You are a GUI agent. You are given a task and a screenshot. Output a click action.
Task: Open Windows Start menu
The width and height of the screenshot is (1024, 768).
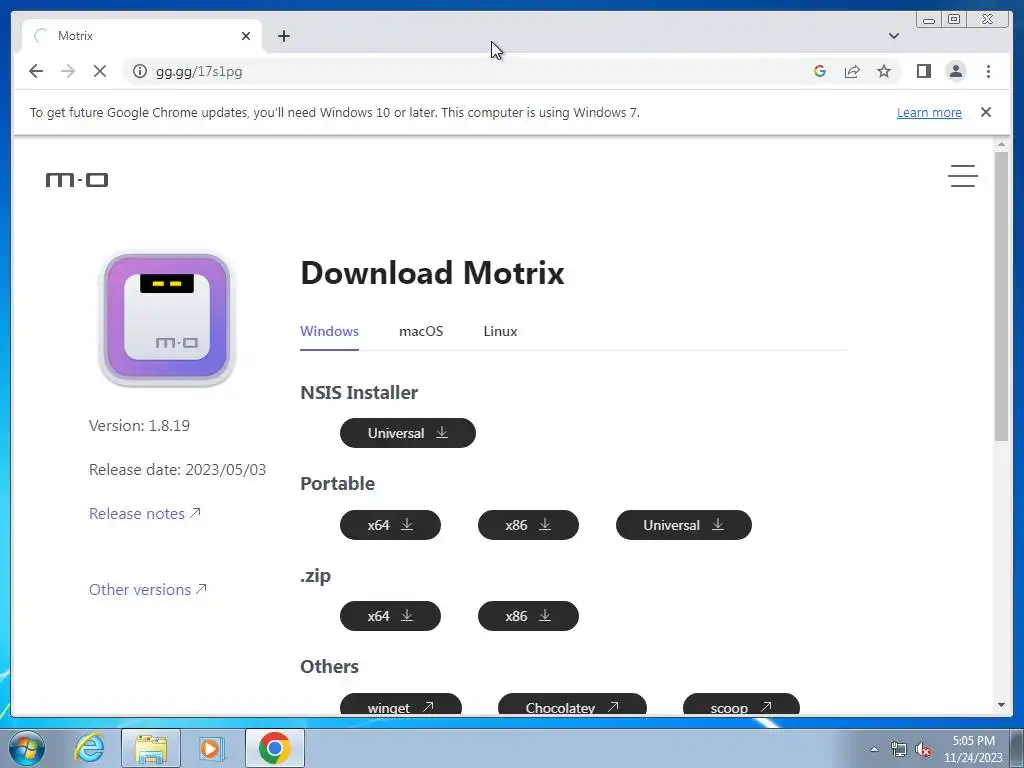[27, 748]
